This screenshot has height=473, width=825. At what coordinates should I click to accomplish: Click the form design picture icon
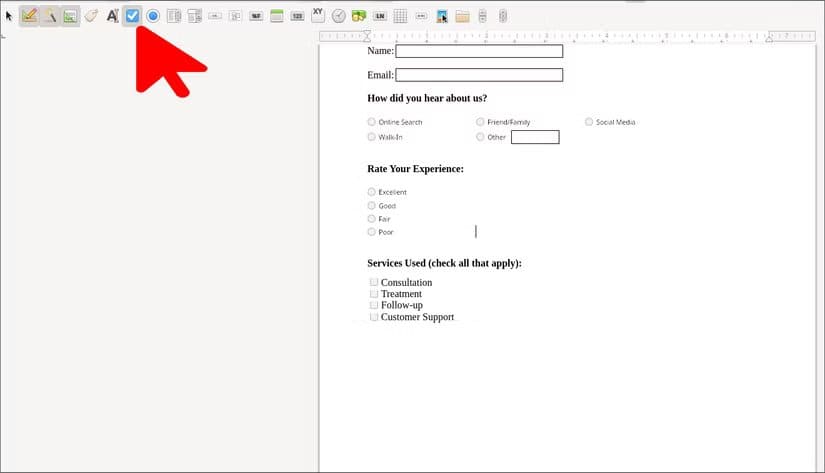pyautogui.click(x=70, y=16)
